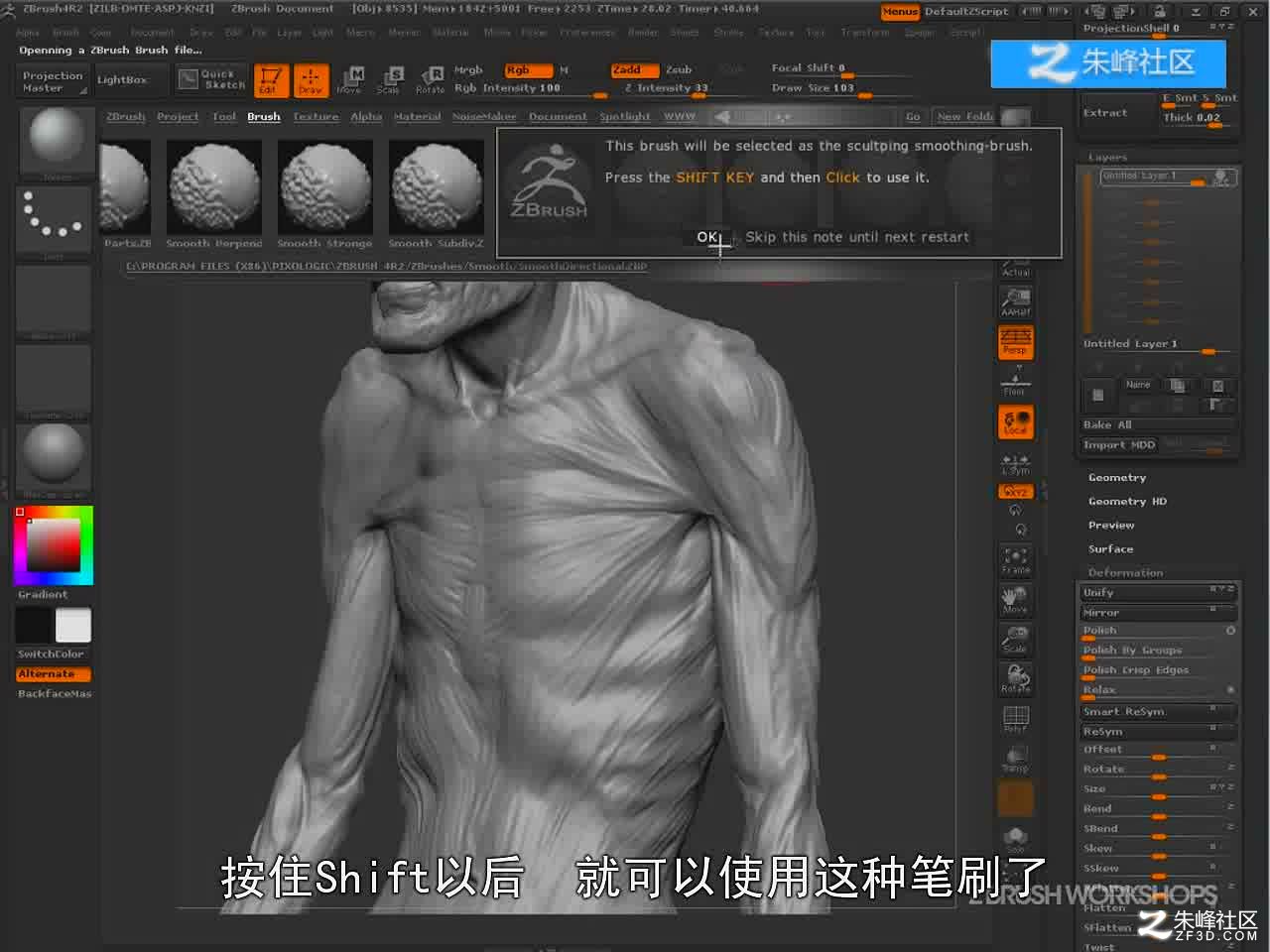The image size is (1270, 952).
Task: Open the Brush tab in LightBox
Action: 264,116
